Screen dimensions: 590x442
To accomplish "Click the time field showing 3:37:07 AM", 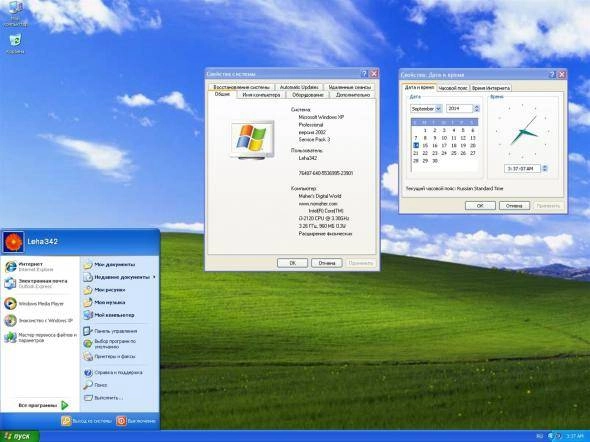I will (x=523, y=169).
